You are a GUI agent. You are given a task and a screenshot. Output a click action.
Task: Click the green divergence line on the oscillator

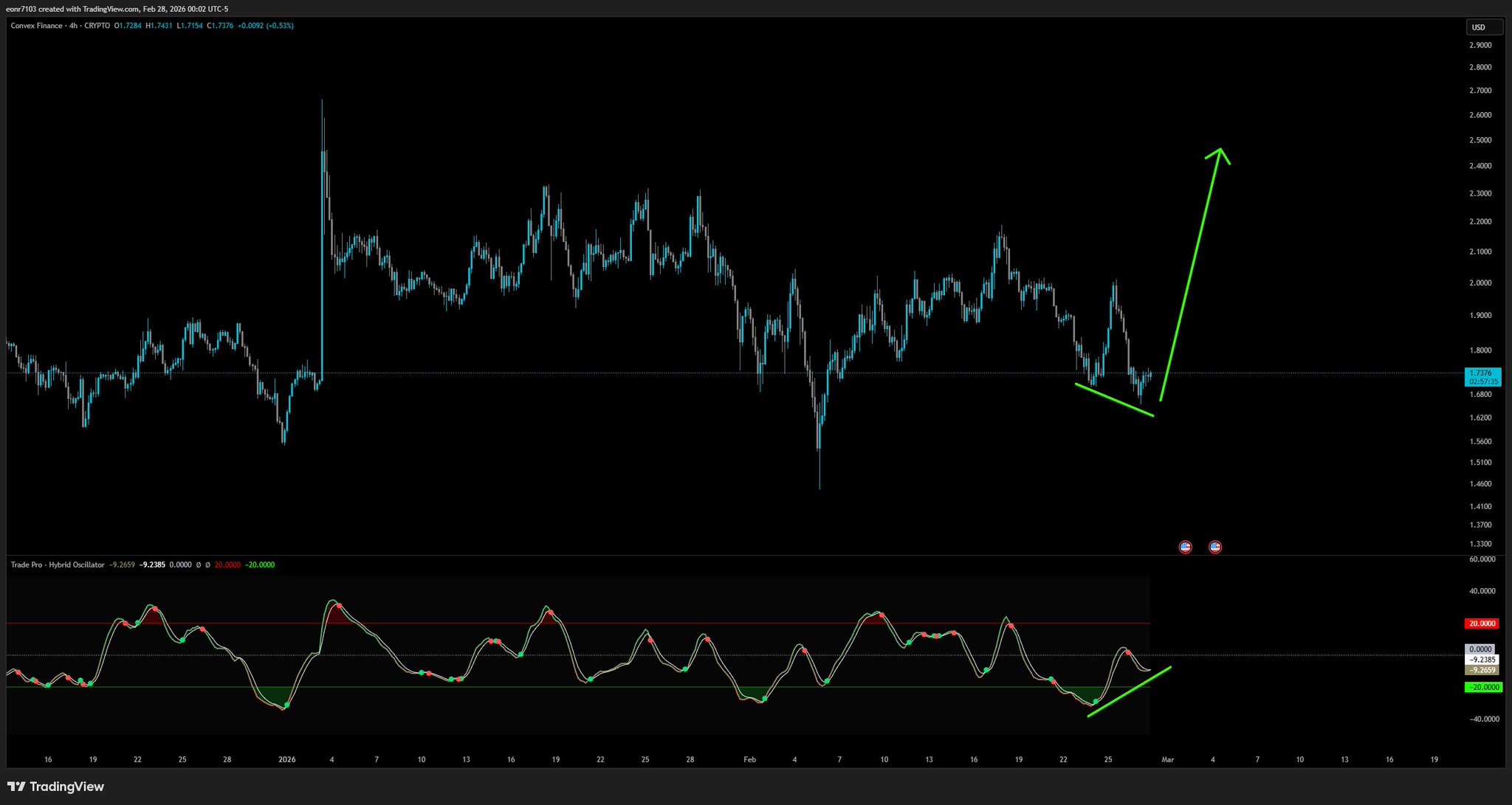[x=1130, y=691]
